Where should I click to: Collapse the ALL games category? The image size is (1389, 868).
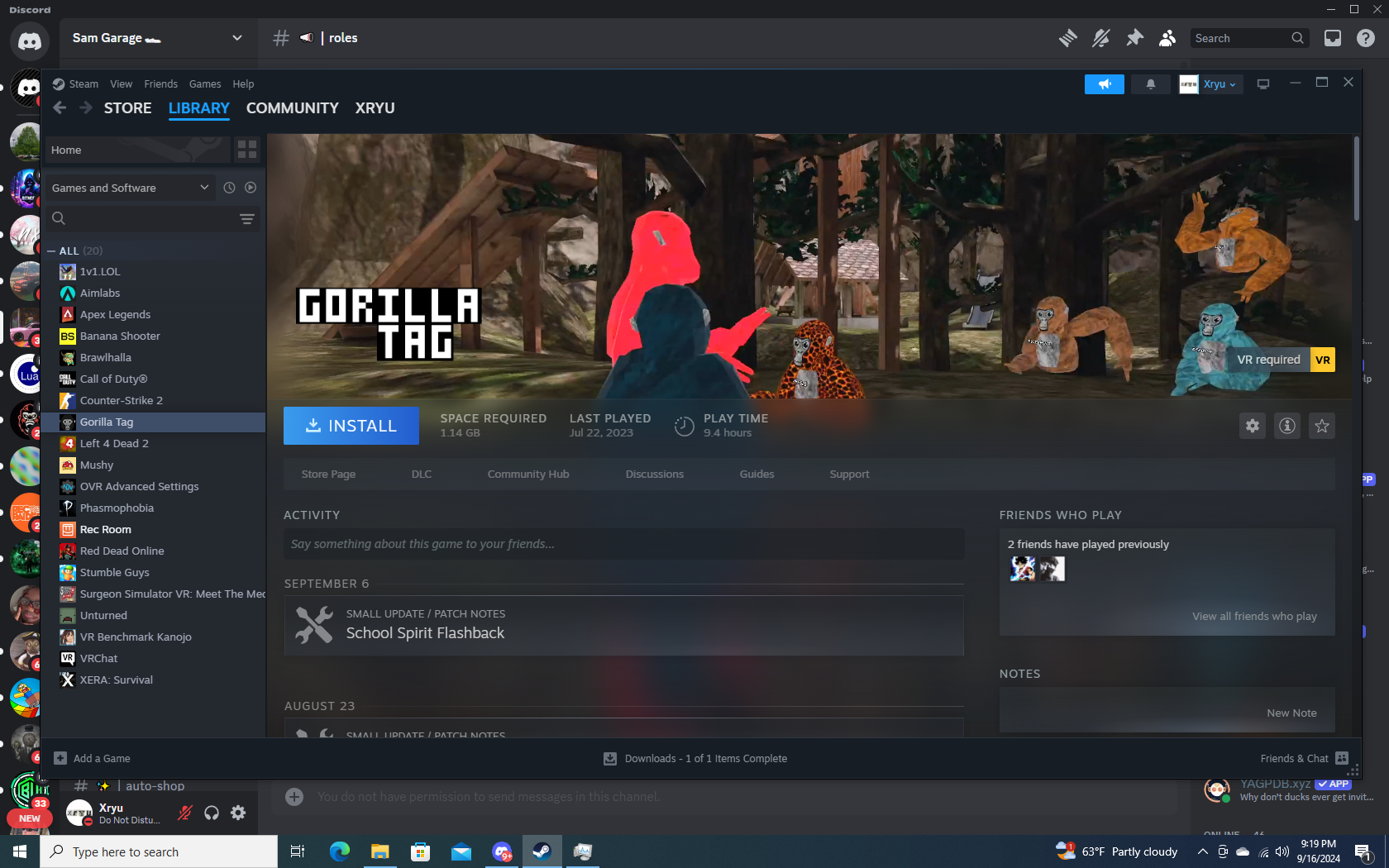point(51,250)
